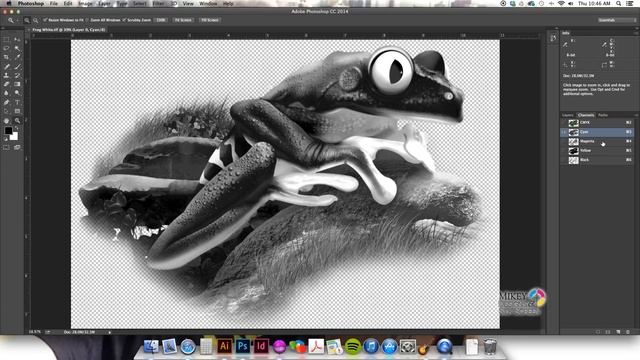
Task: Show the Black channel visibility
Action: tap(564, 160)
